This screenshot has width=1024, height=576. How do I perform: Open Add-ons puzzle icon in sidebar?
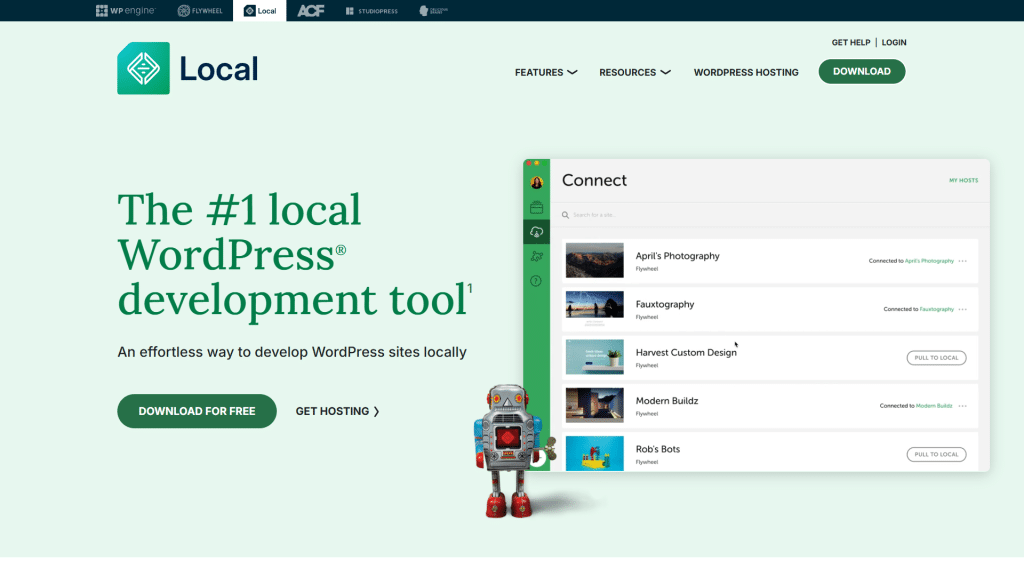coord(536,257)
